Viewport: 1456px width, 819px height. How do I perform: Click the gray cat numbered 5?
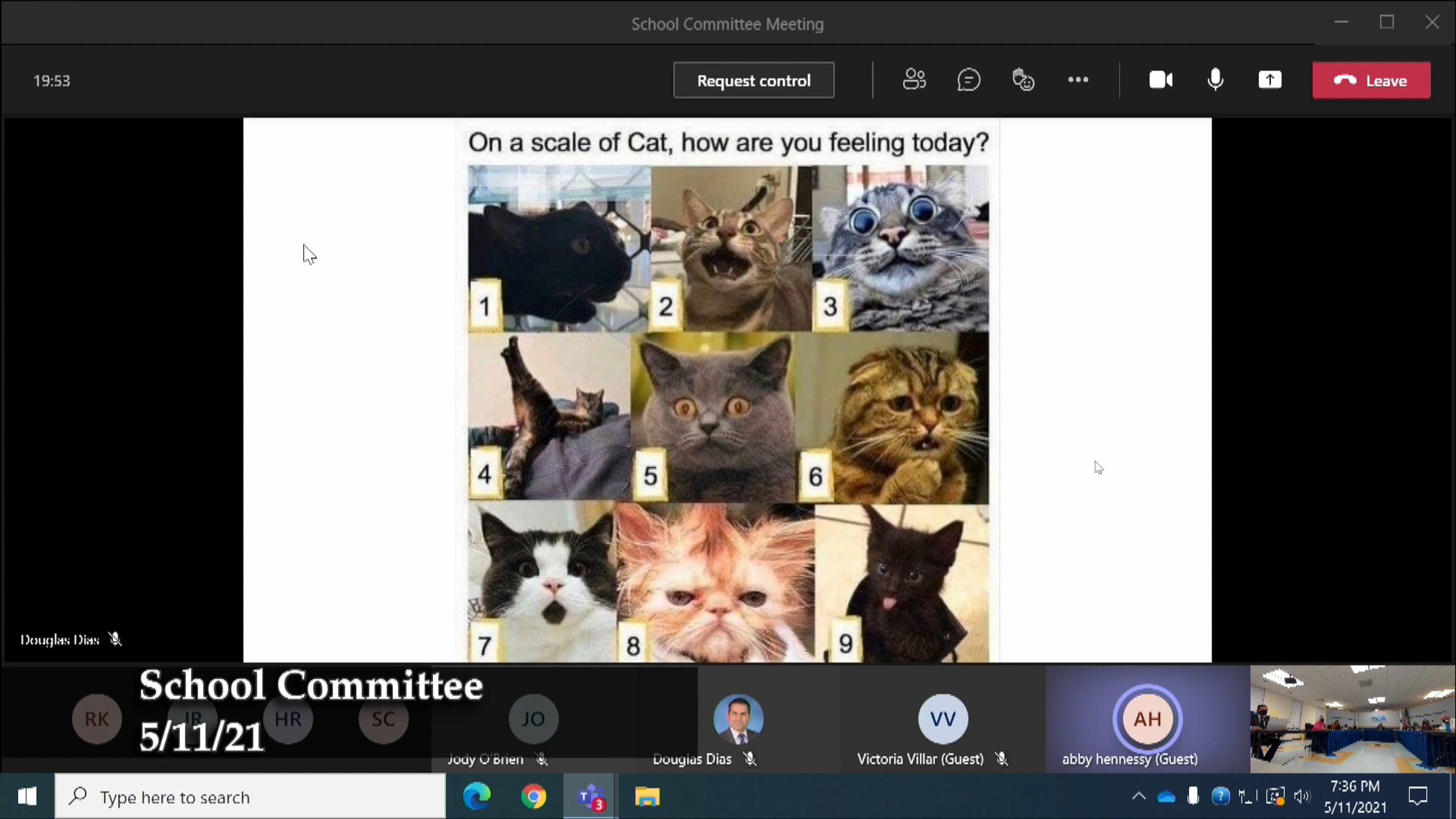[713, 417]
